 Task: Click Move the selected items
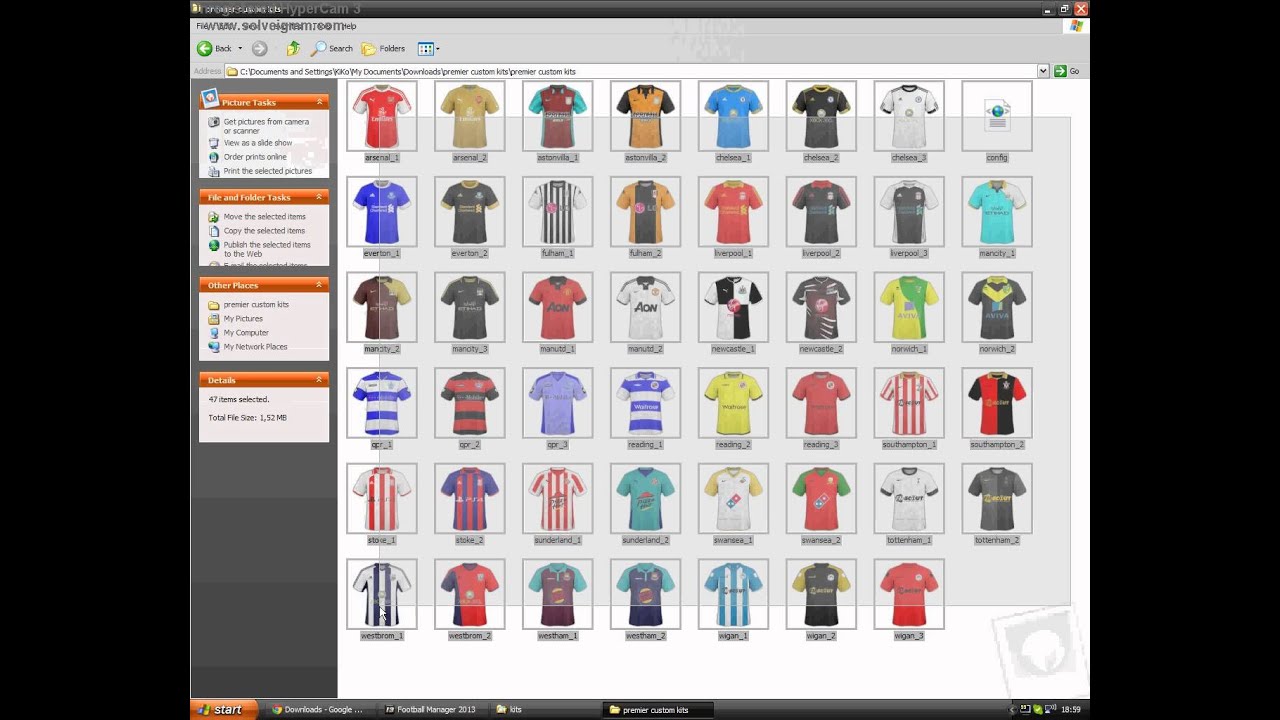tap(265, 216)
